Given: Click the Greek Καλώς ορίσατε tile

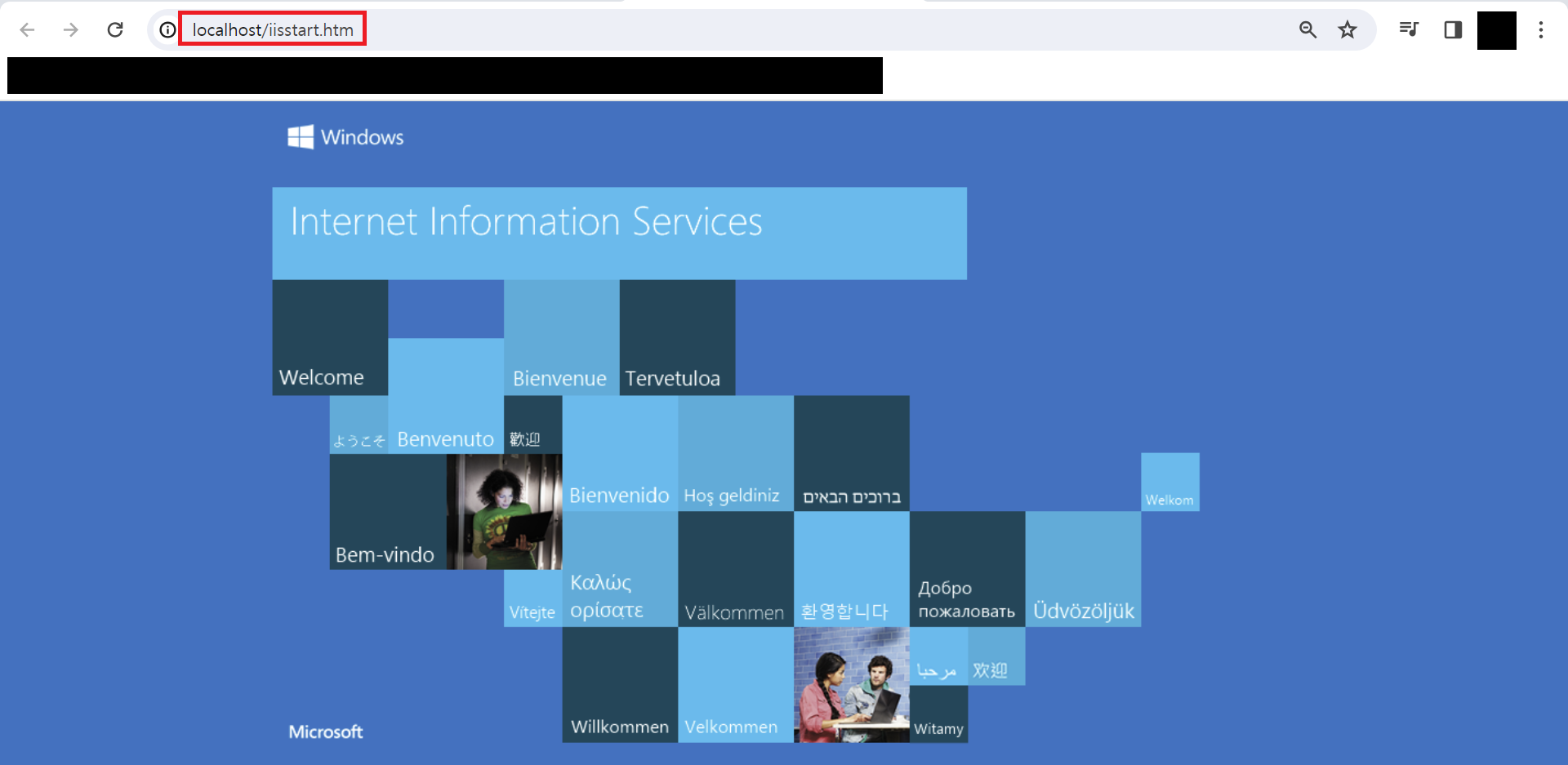Looking at the screenshot, I should [x=620, y=569].
